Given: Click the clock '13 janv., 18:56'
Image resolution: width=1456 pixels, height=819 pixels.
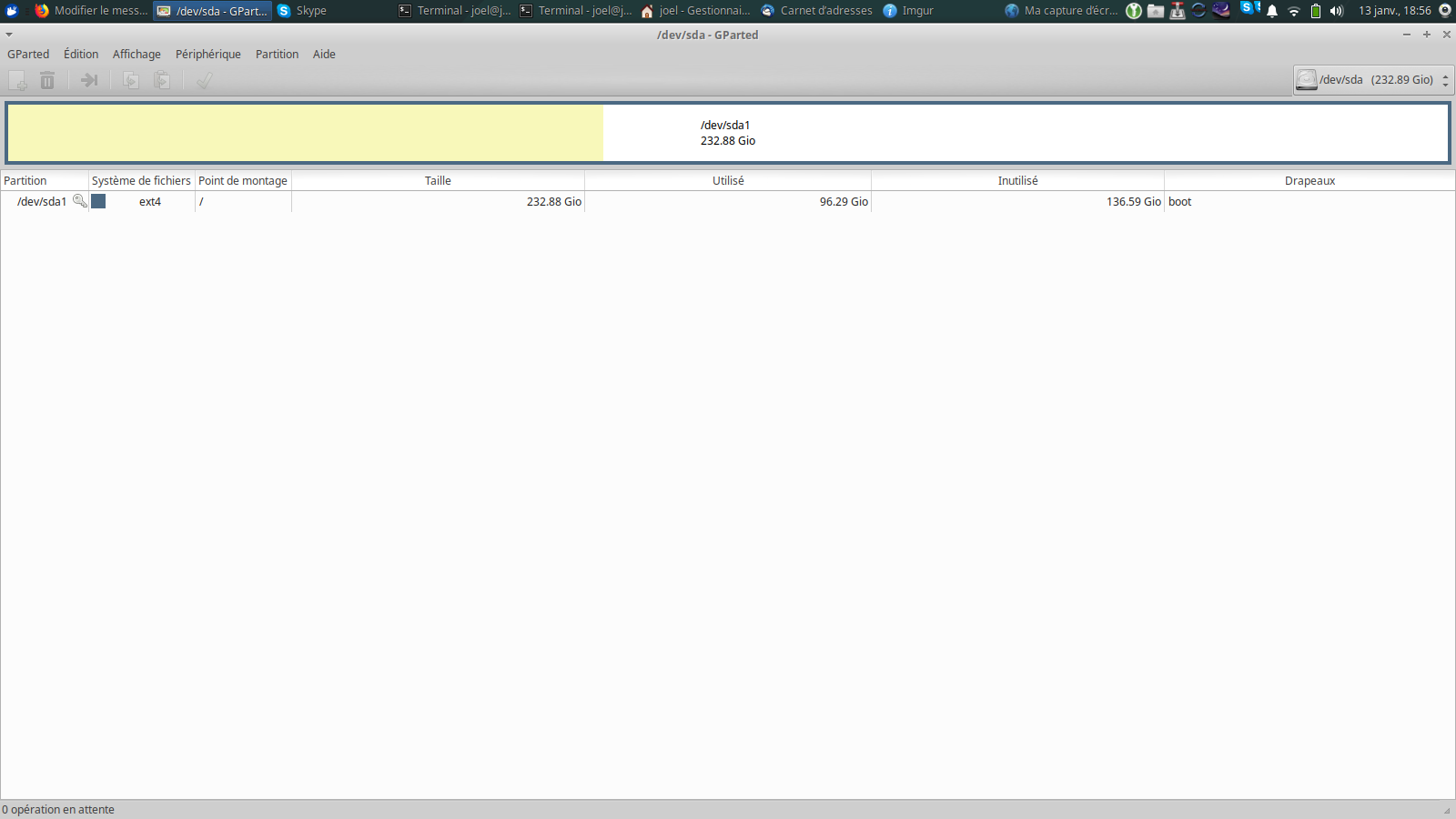Looking at the screenshot, I should pyautogui.click(x=1395, y=11).
